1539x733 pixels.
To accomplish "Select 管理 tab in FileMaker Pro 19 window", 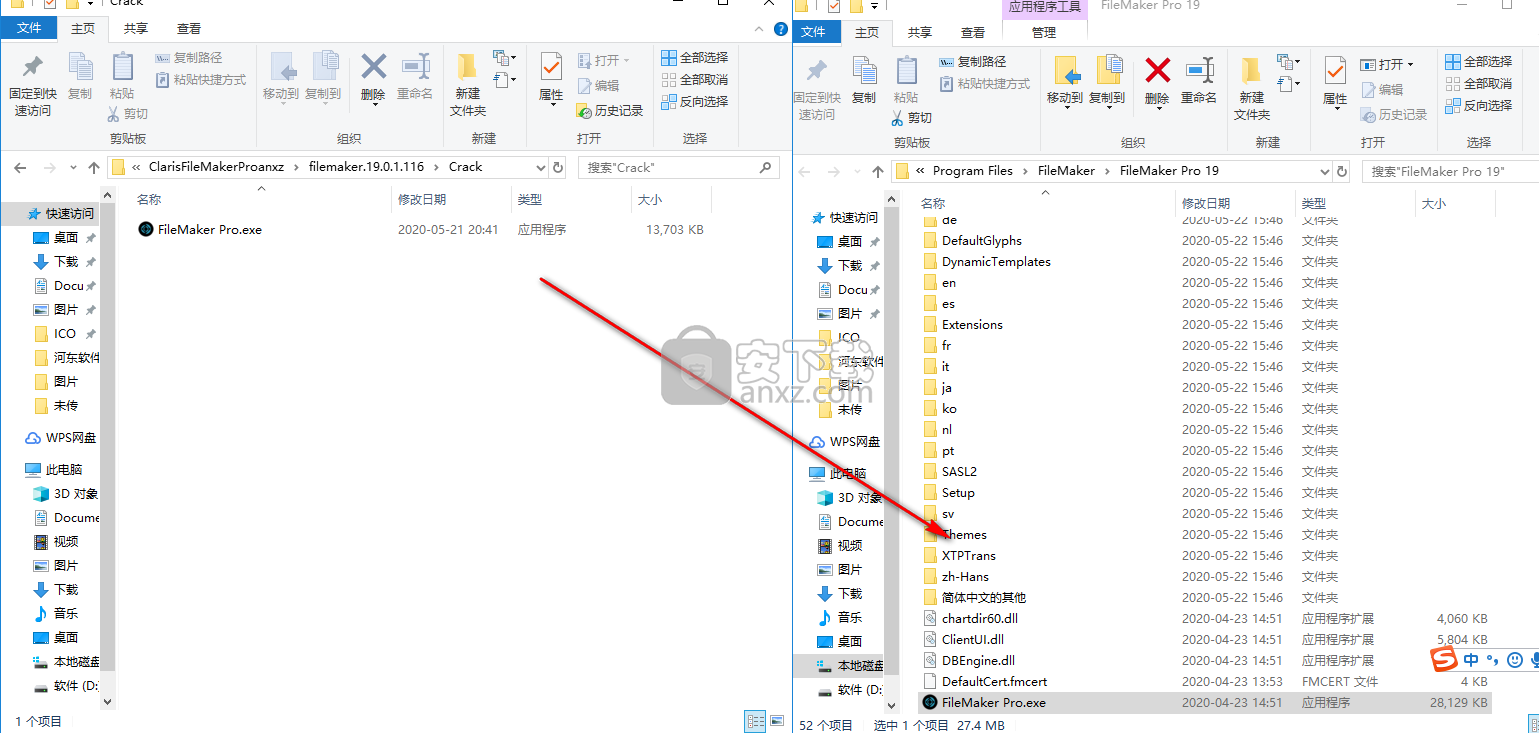I will pos(1043,32).
